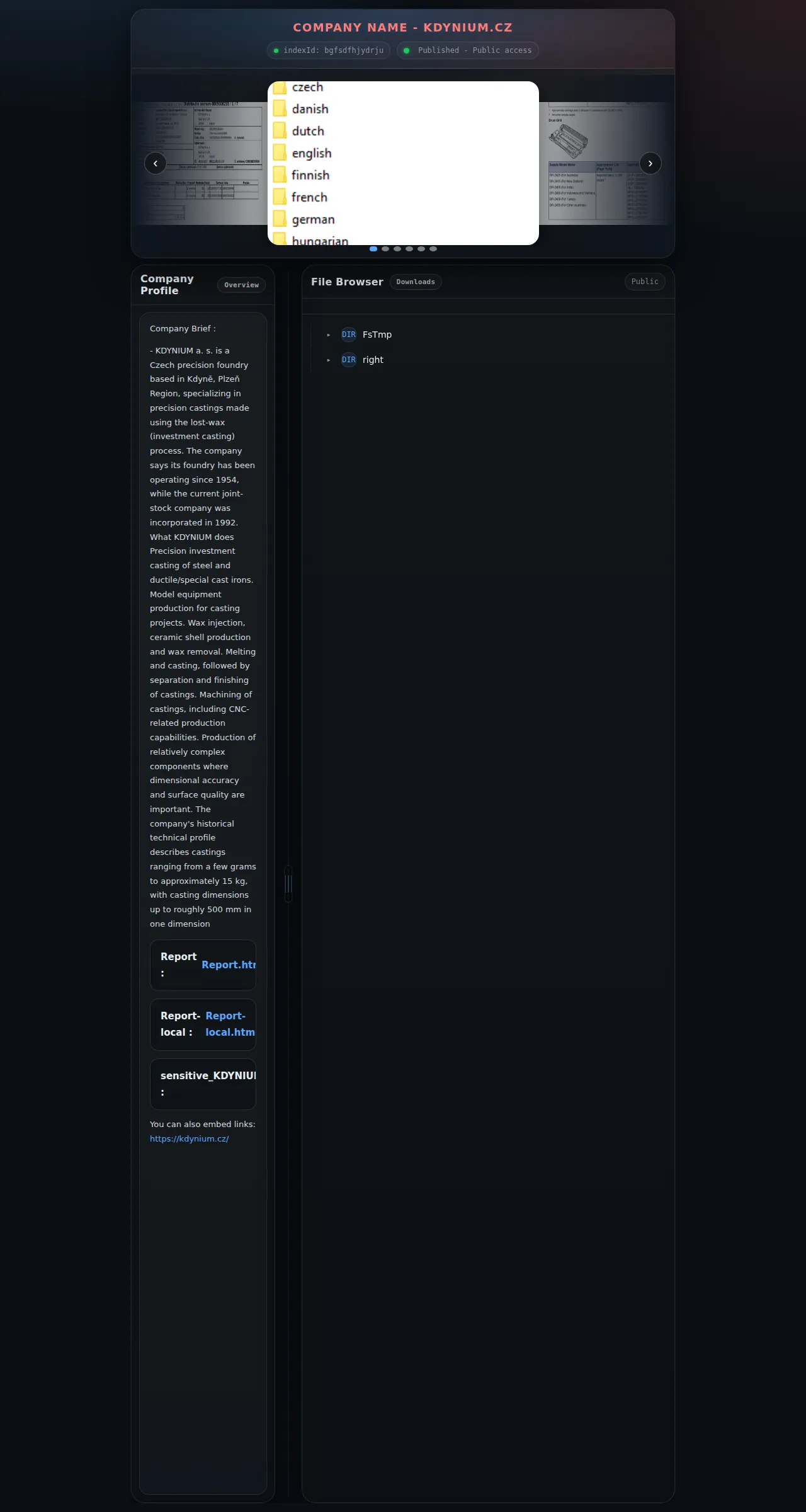
Task: Click the left document thumbnail in carousel
Action: [x=200, y=163]
